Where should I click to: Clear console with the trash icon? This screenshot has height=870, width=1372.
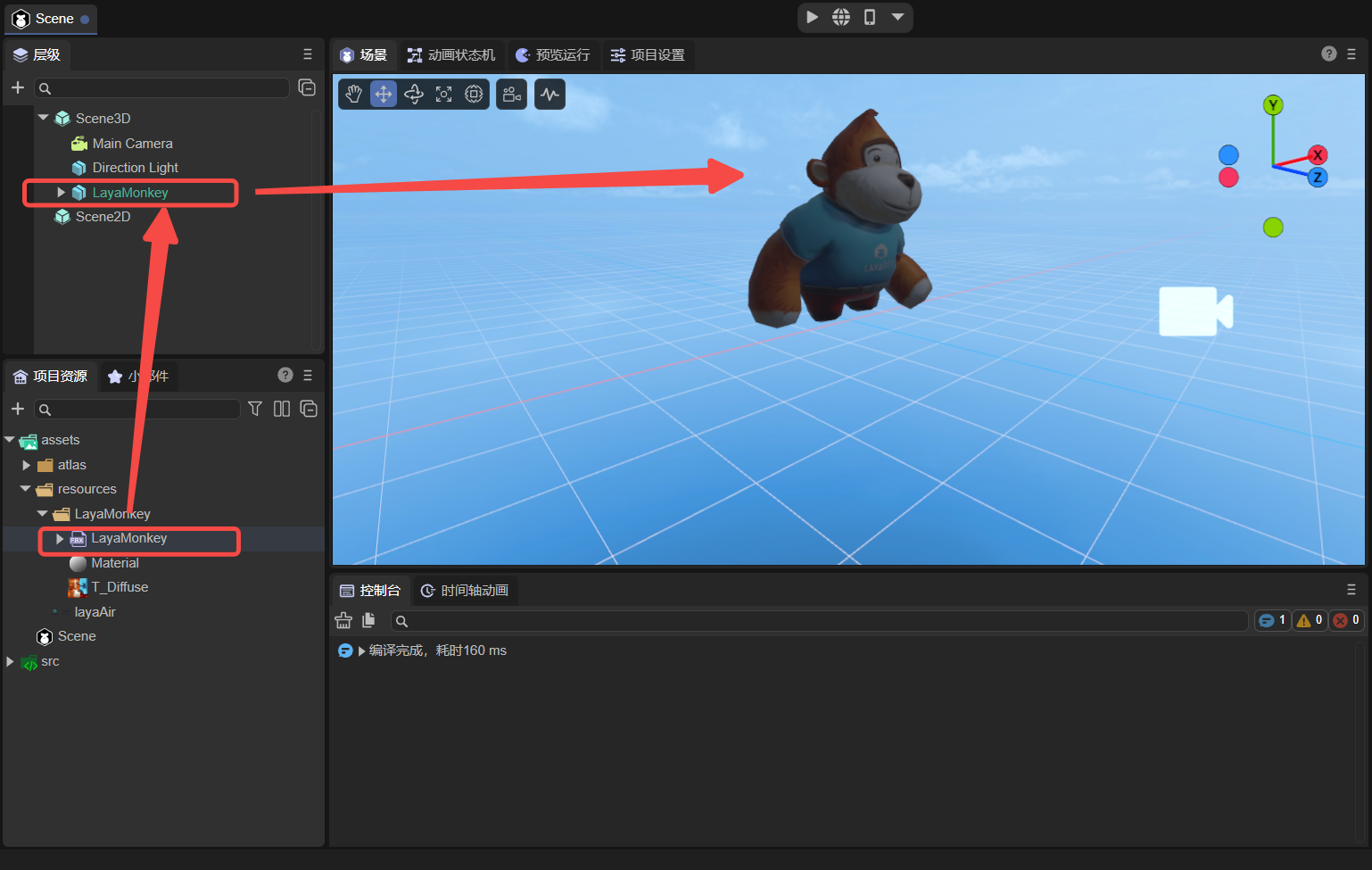(x=343, y=620)
